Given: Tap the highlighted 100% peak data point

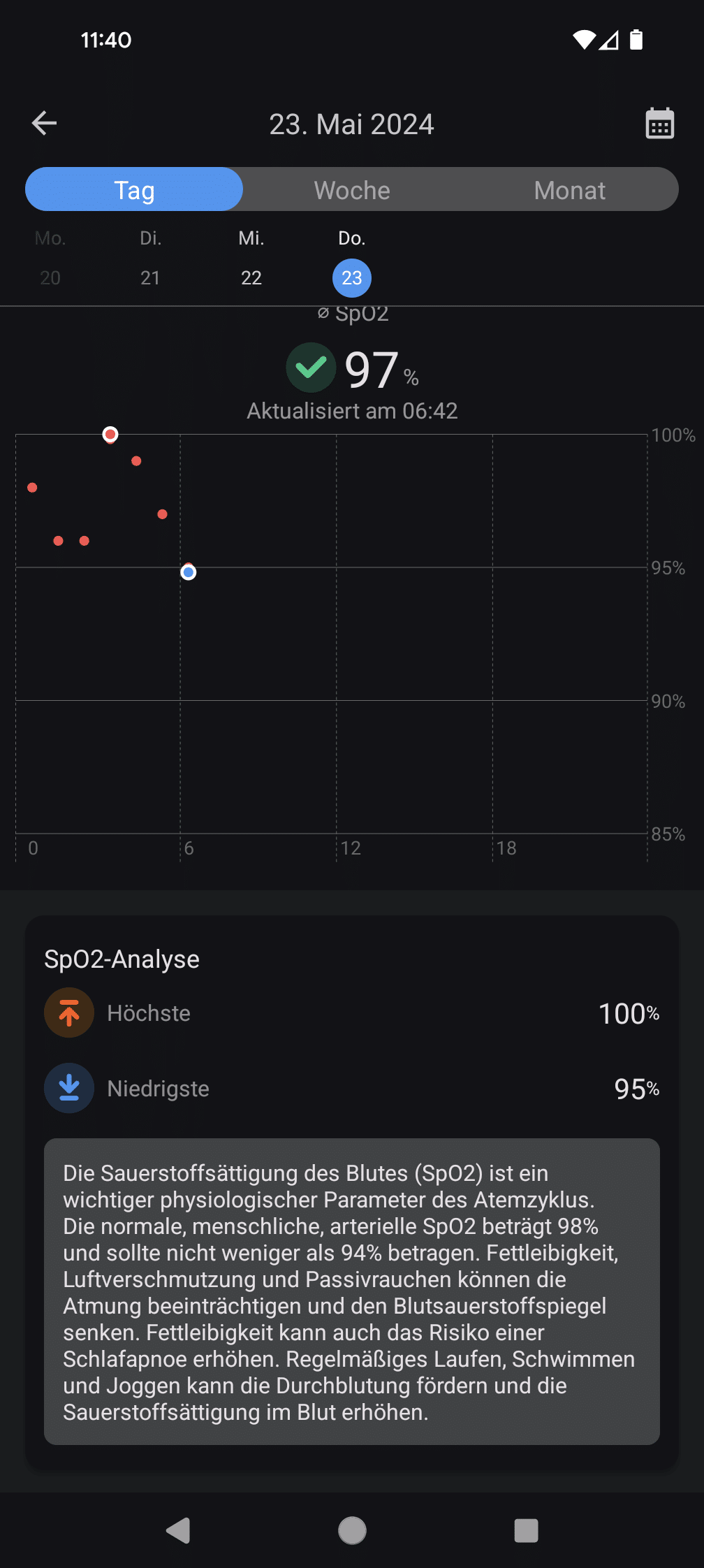Looking at the screenshot, I should tap(110, 435).
